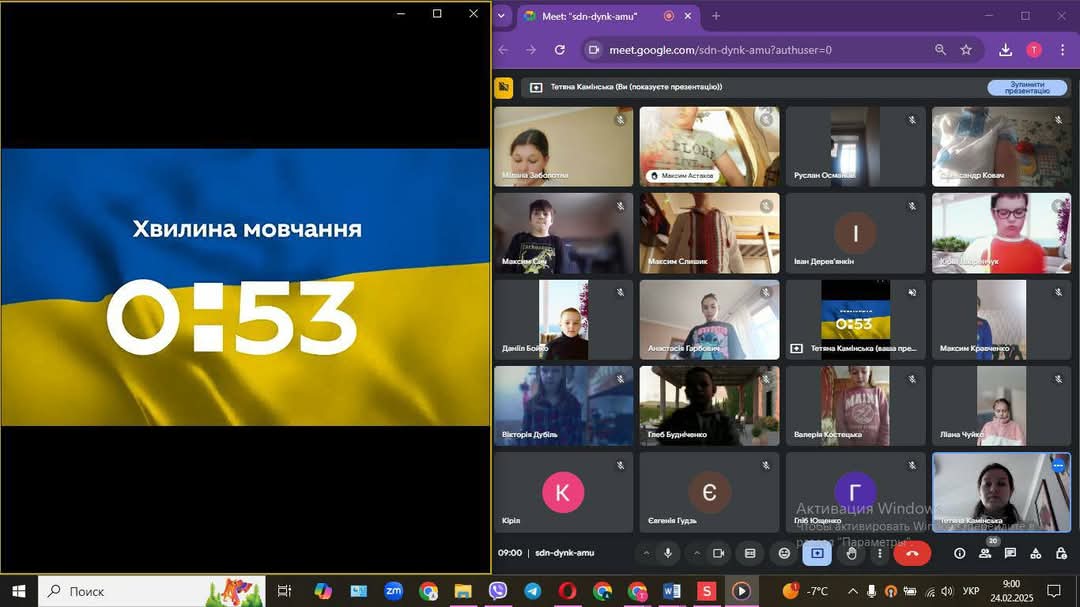Image resolution: width=1080 pixels, height=607 pixels.
Task: Open Telegram from the taskbar
Action: (532, 591)
